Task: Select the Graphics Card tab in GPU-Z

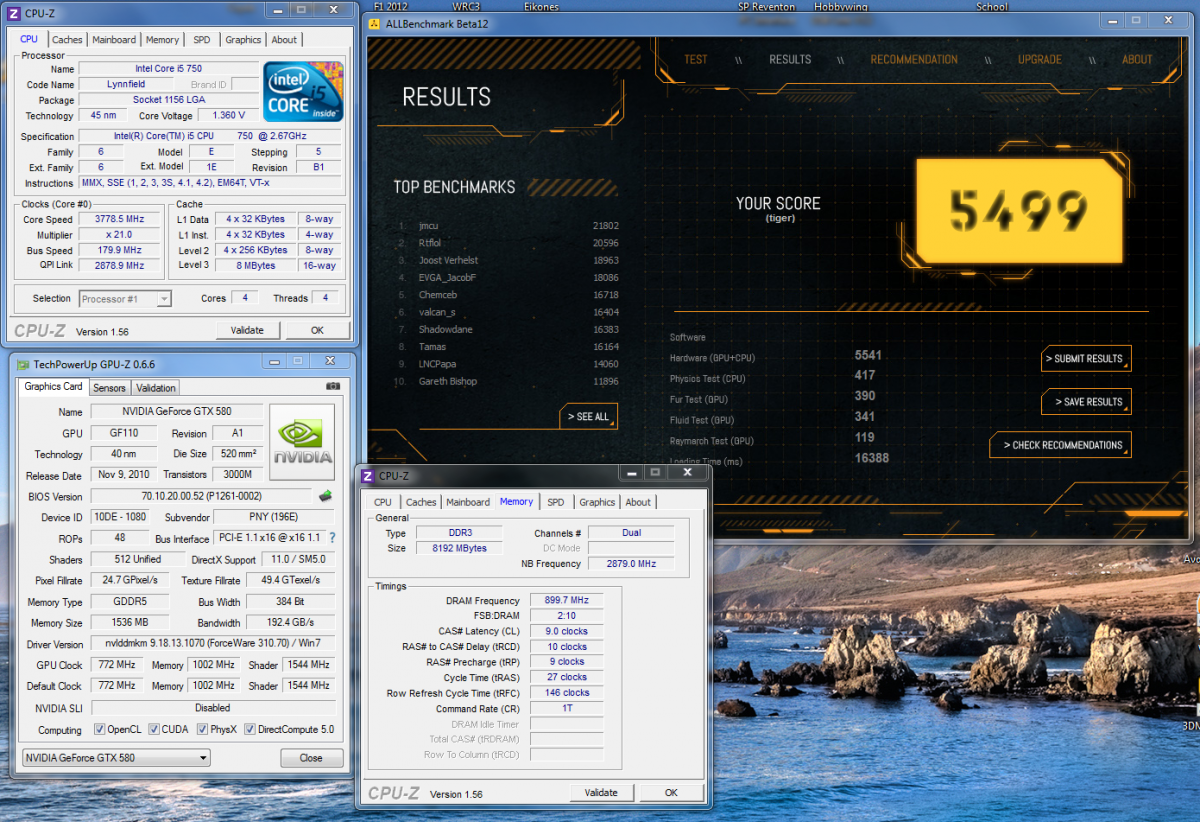Action: tap(54, 386)
